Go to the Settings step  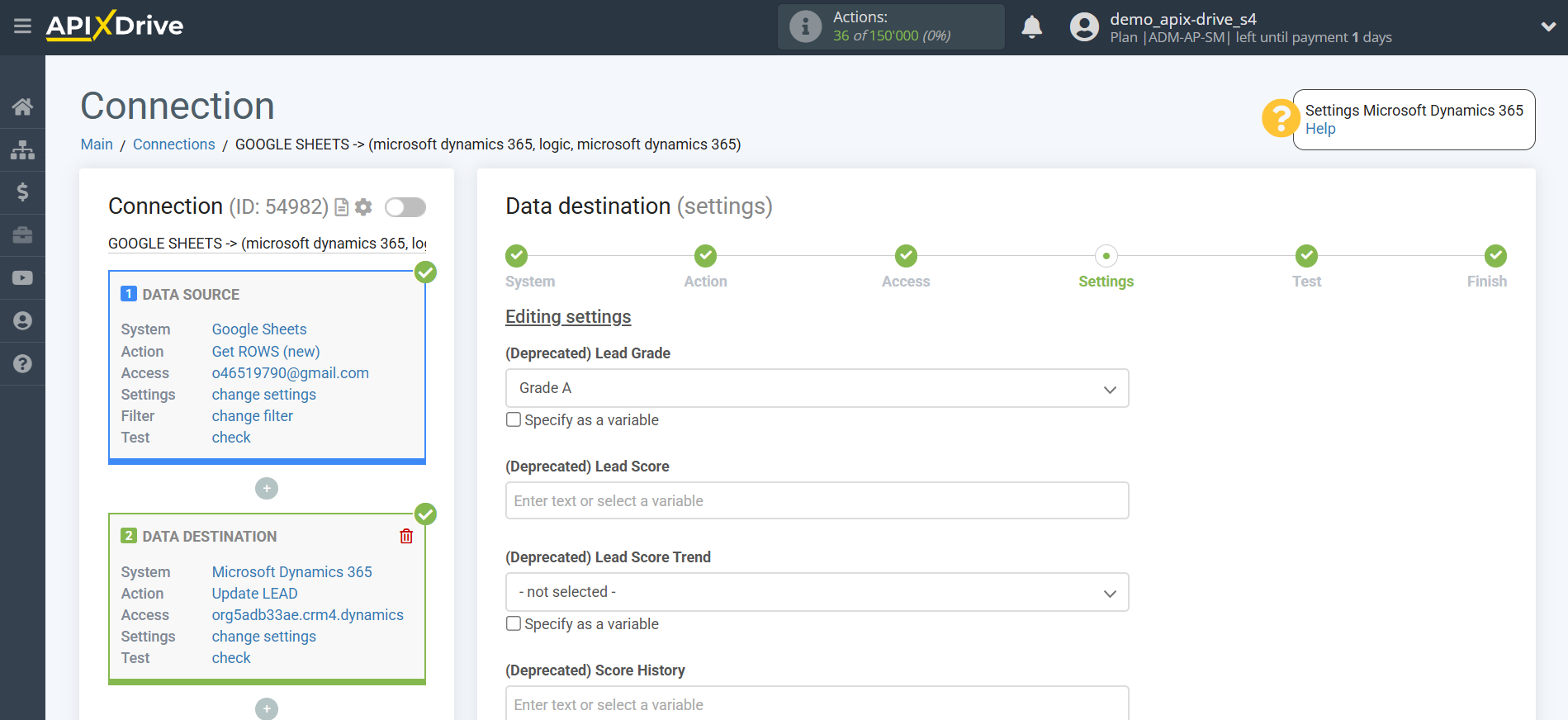coord(1106,256)
